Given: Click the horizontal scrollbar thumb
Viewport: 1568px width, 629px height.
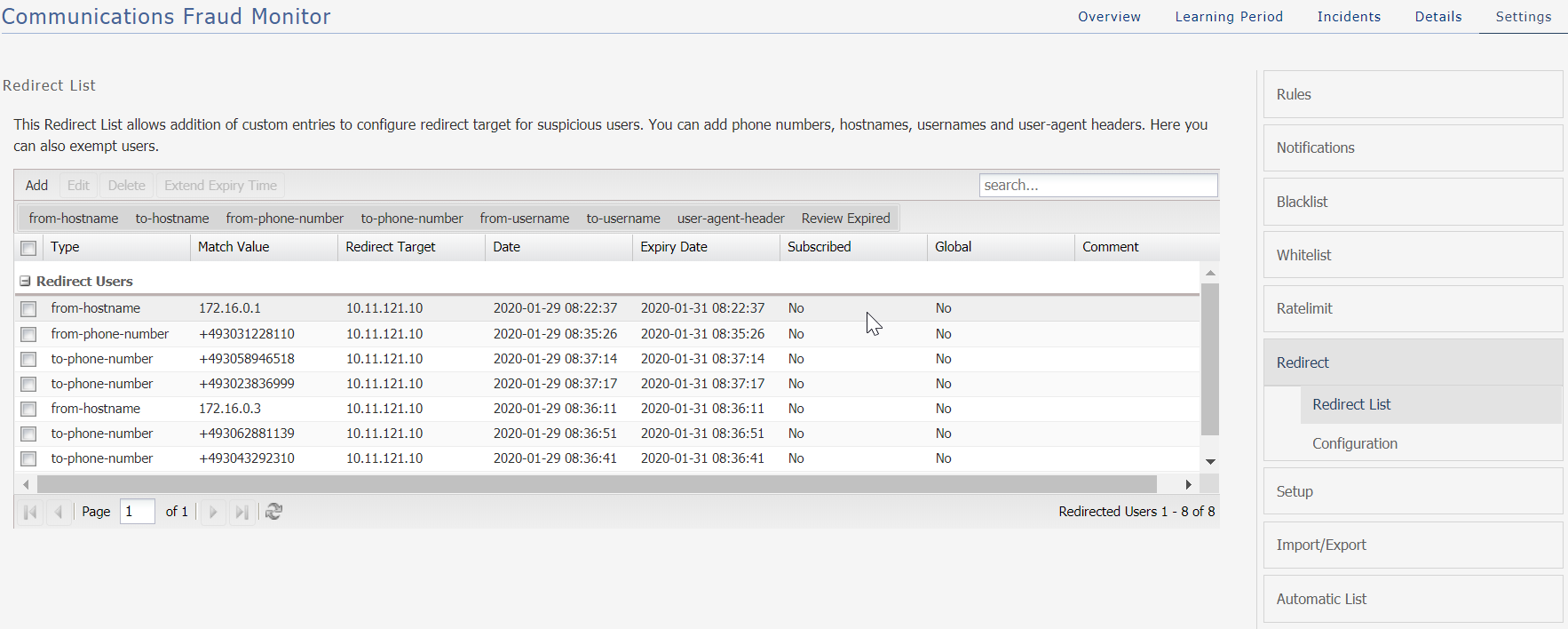Looking at the screenshot, I should coord(597,484).
